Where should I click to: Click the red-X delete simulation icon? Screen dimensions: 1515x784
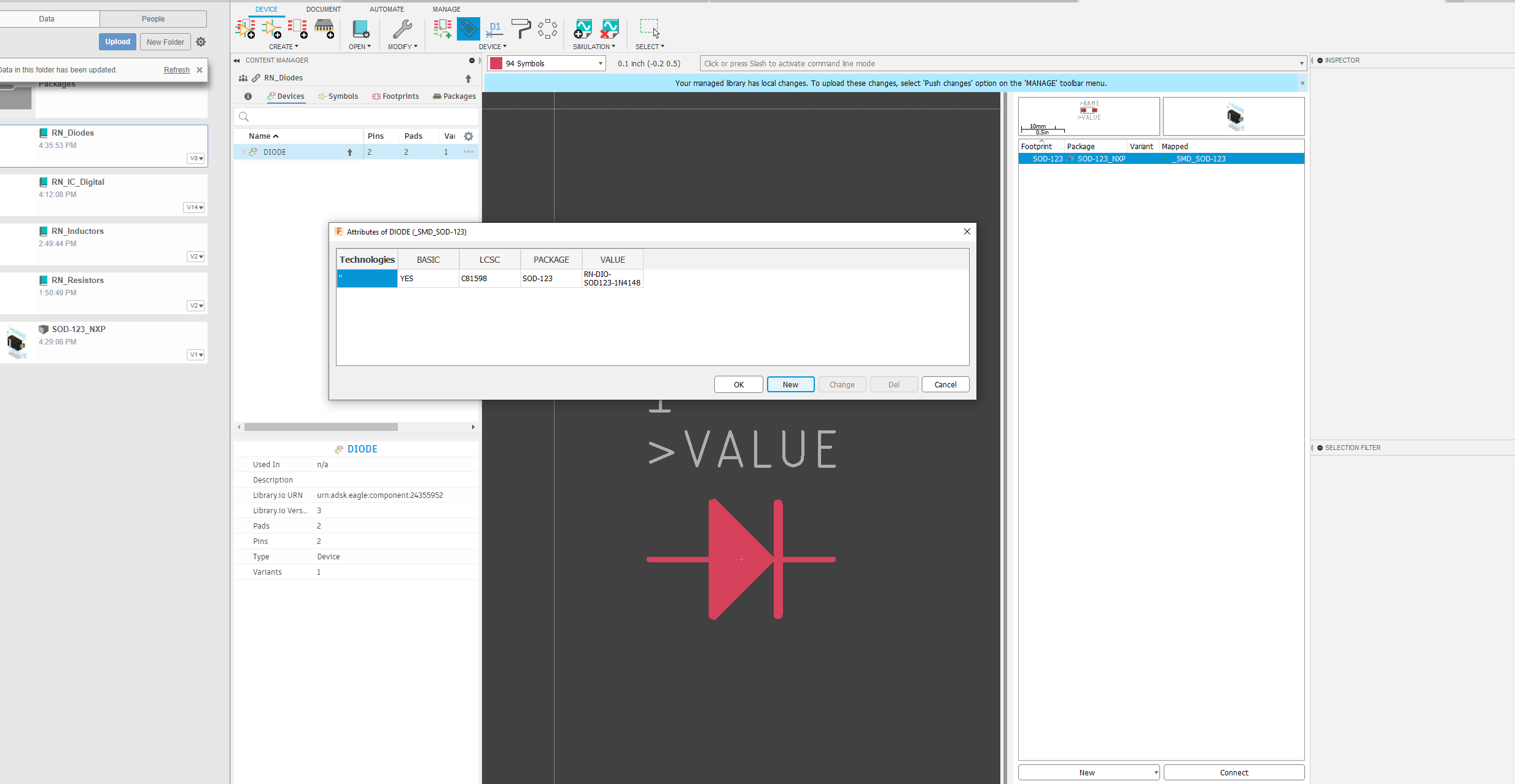click(609, 29)
